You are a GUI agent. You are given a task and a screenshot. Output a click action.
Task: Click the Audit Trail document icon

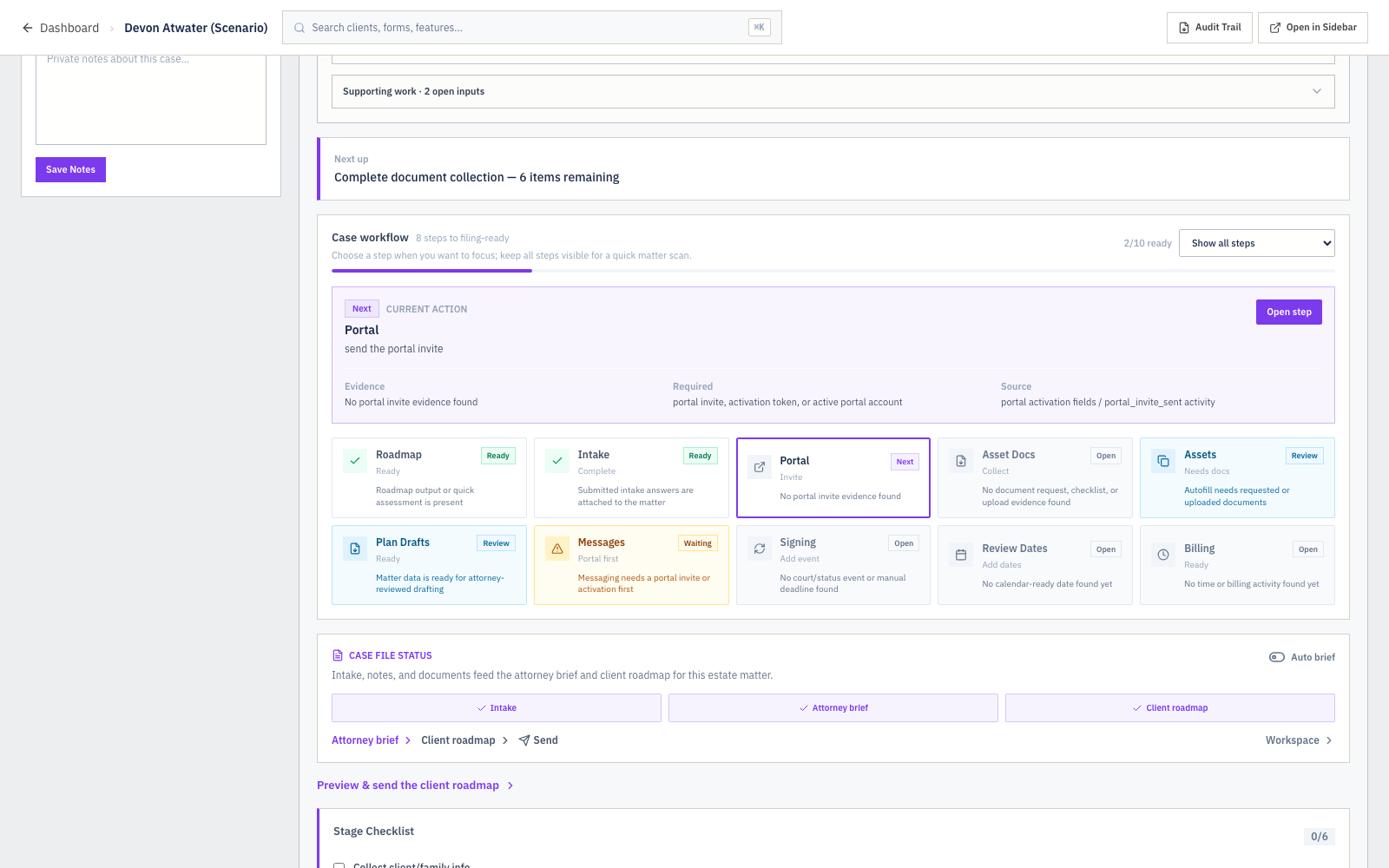click(x=1184, y=28)
